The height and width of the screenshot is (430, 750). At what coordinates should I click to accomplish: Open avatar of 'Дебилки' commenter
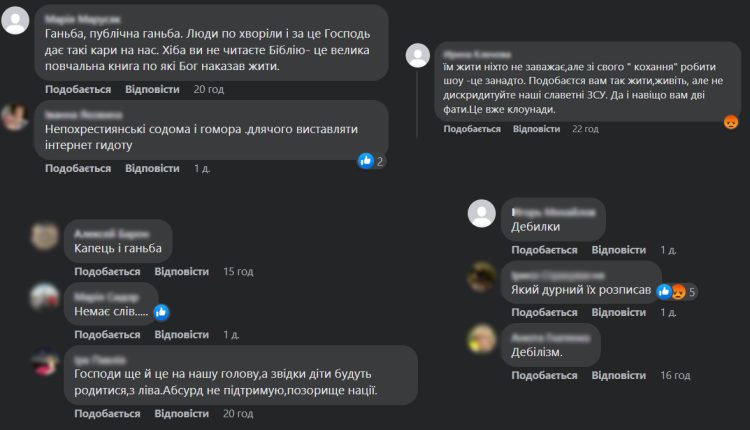point(481,213)
